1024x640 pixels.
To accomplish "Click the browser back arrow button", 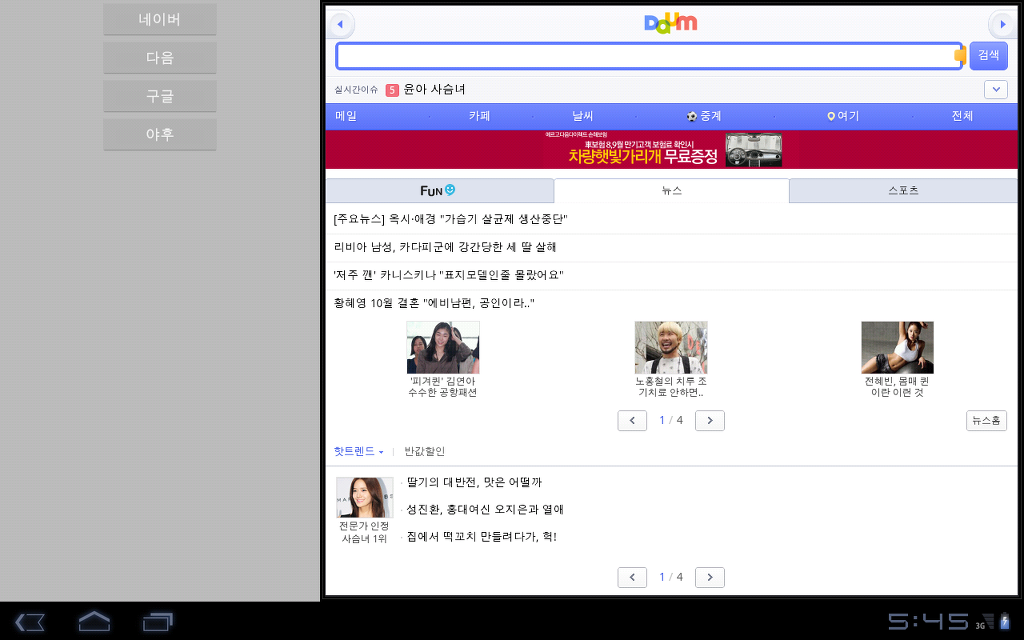I will 340,25.
